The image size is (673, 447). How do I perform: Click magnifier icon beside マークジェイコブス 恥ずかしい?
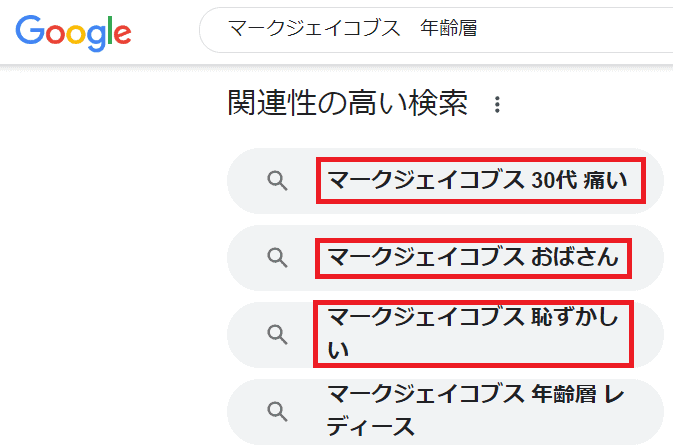click(x=277, y=334)
